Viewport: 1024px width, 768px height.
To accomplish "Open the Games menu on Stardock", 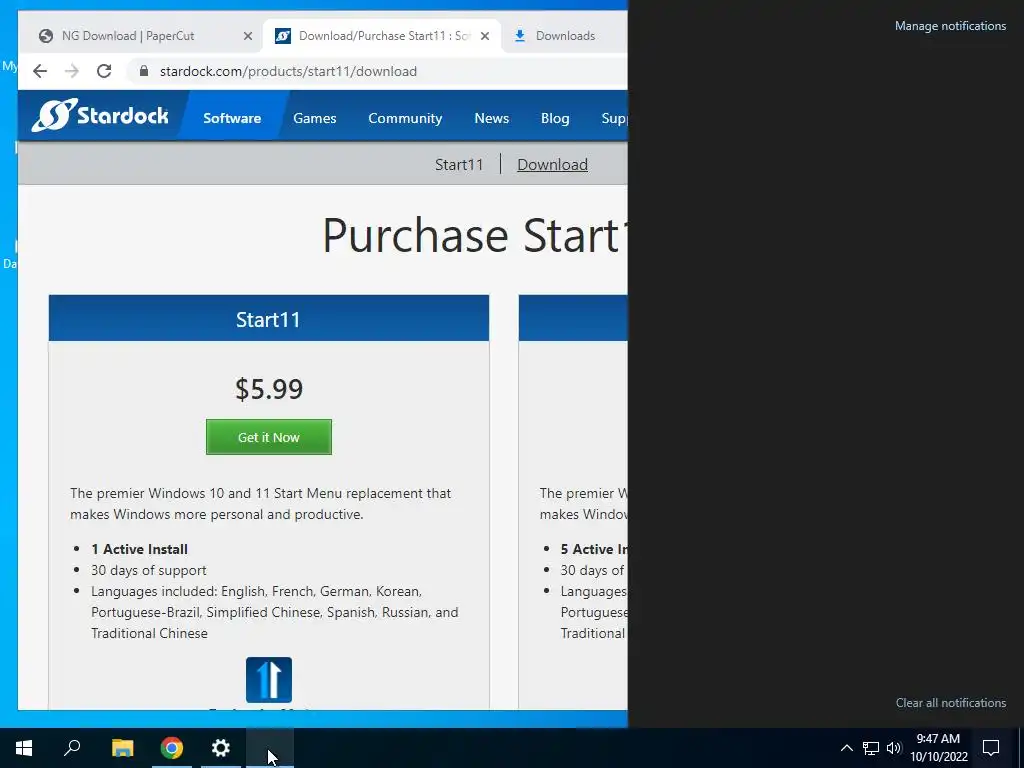I will pos(315,118).
